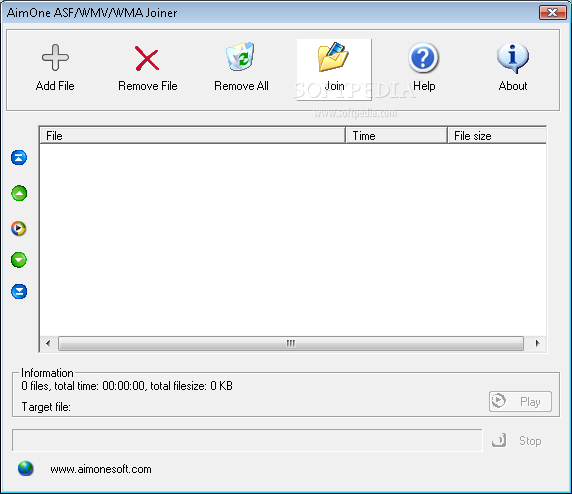
Task: Click the Stop button label
Action: coord(530,441)
